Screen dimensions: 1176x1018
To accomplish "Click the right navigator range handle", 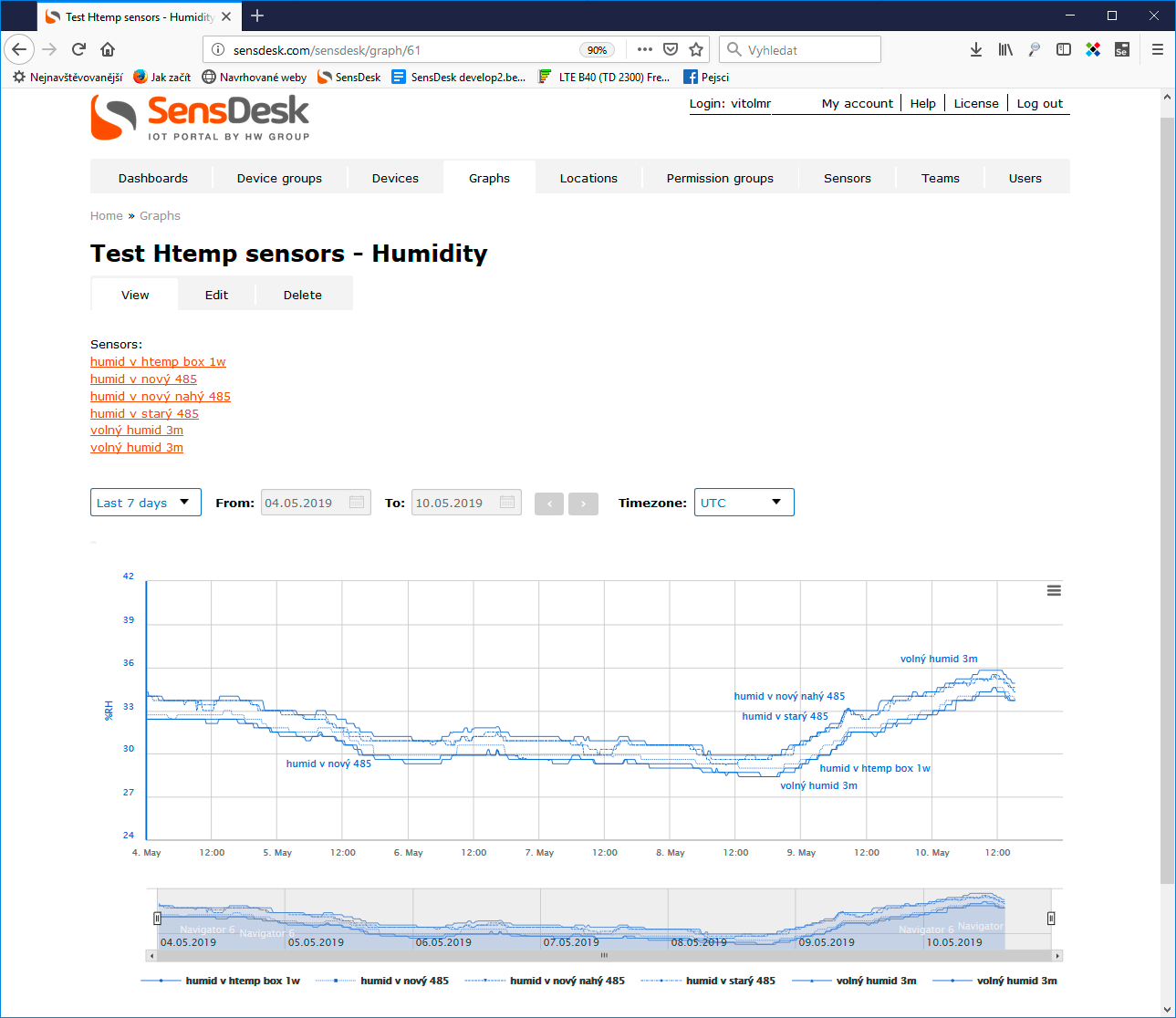I will 1051,919.
